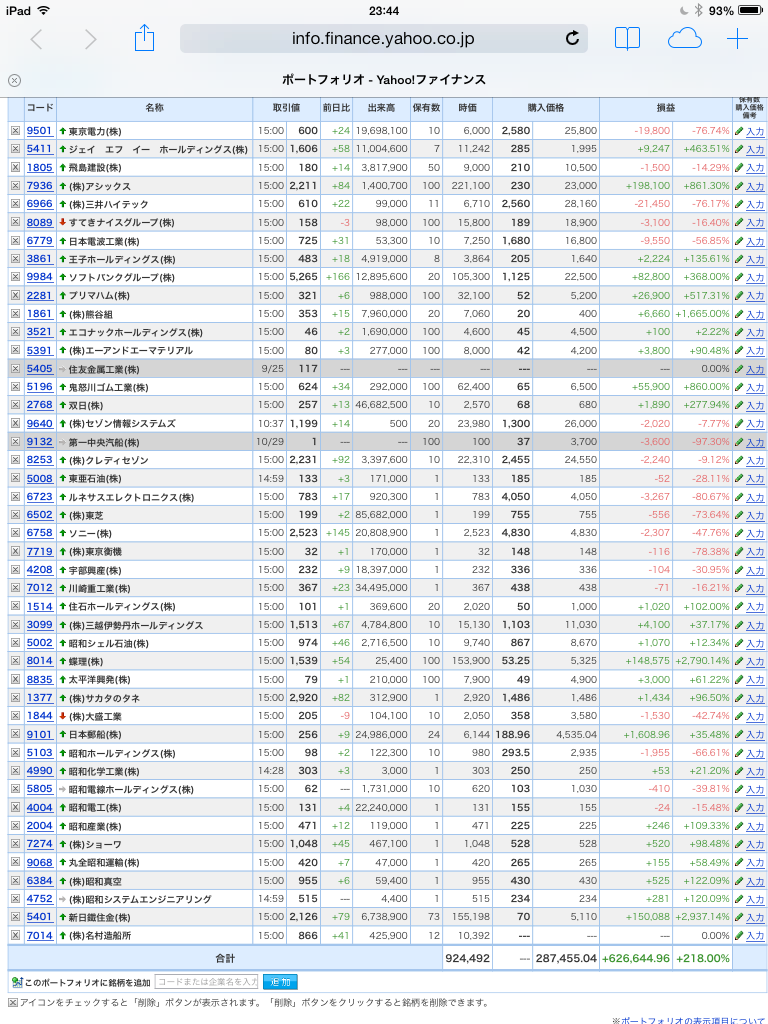Click pencil edit icon in 双日 row
Image resolution: width=768 pixels, height=1024 pixels.
(739, 406)
